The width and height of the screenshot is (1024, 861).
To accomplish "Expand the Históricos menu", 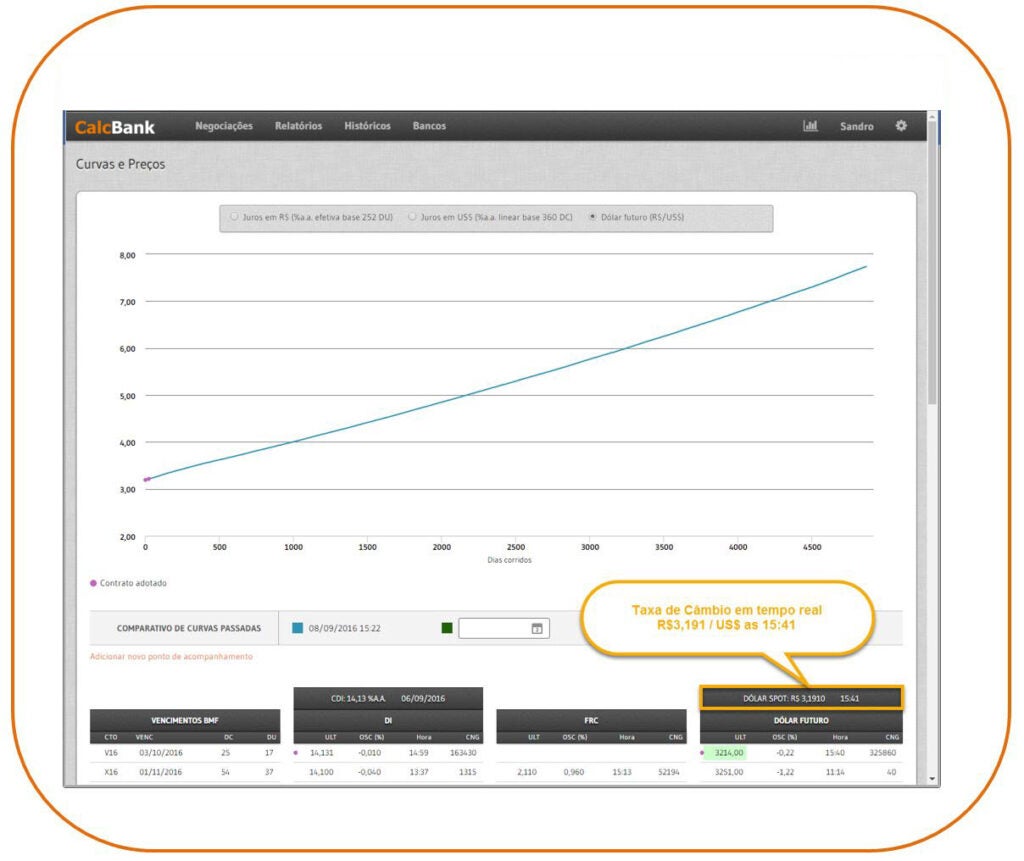I will (x=367, y=126).
